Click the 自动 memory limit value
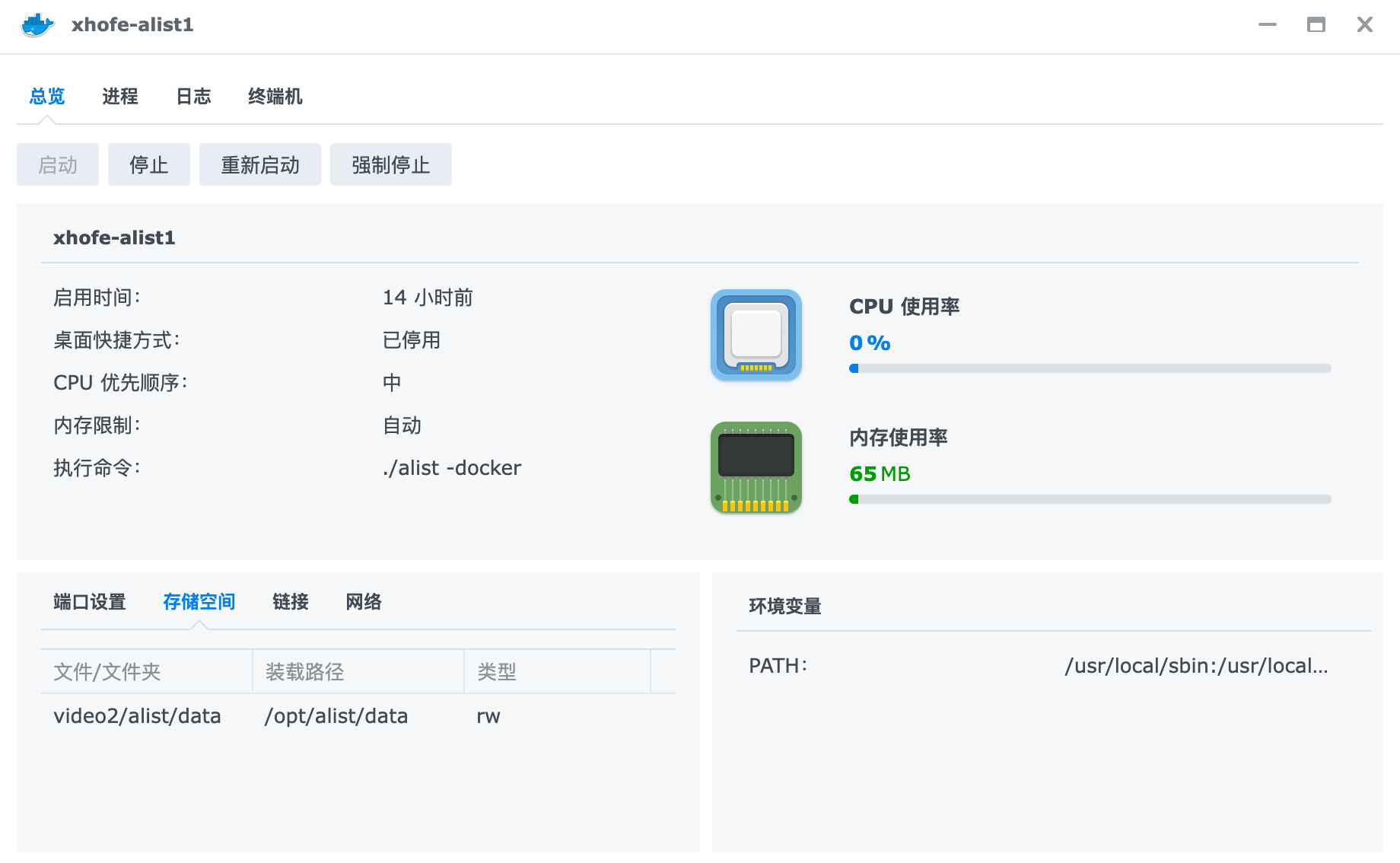This screenshot has width=1400, height=863. [x=402, y=425]
